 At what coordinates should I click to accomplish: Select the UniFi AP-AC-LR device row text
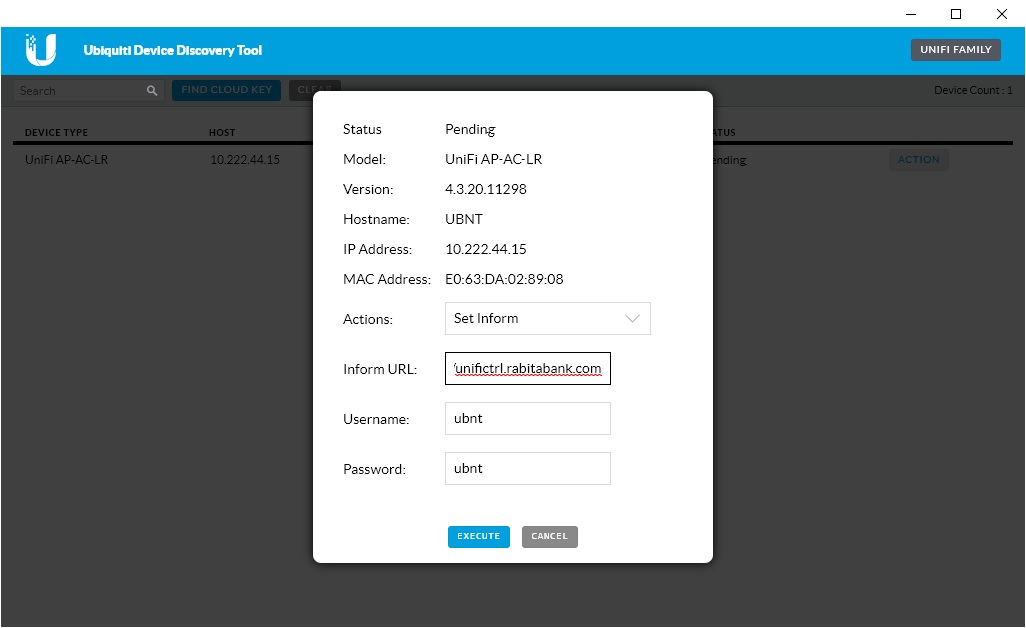point(66,160)
